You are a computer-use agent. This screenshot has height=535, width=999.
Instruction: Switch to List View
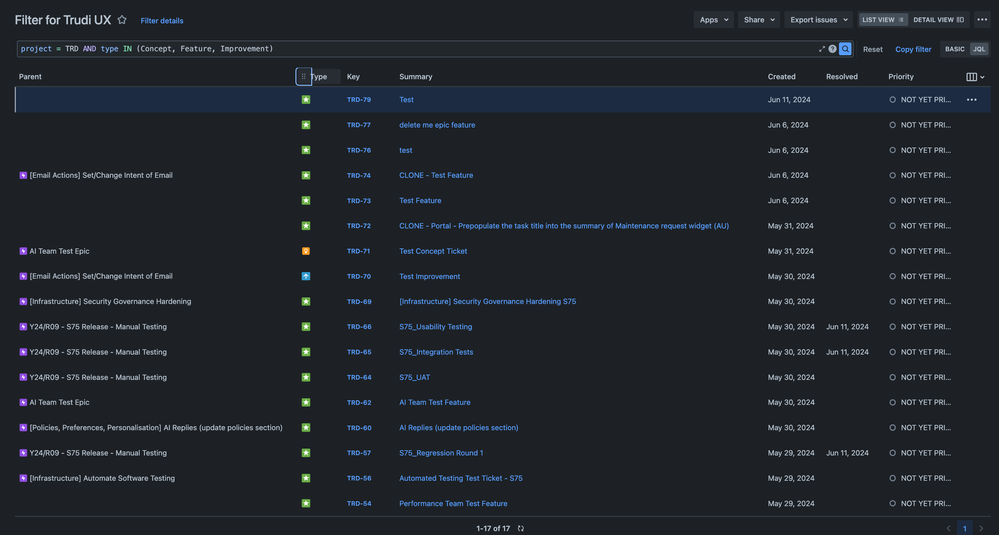882,20
